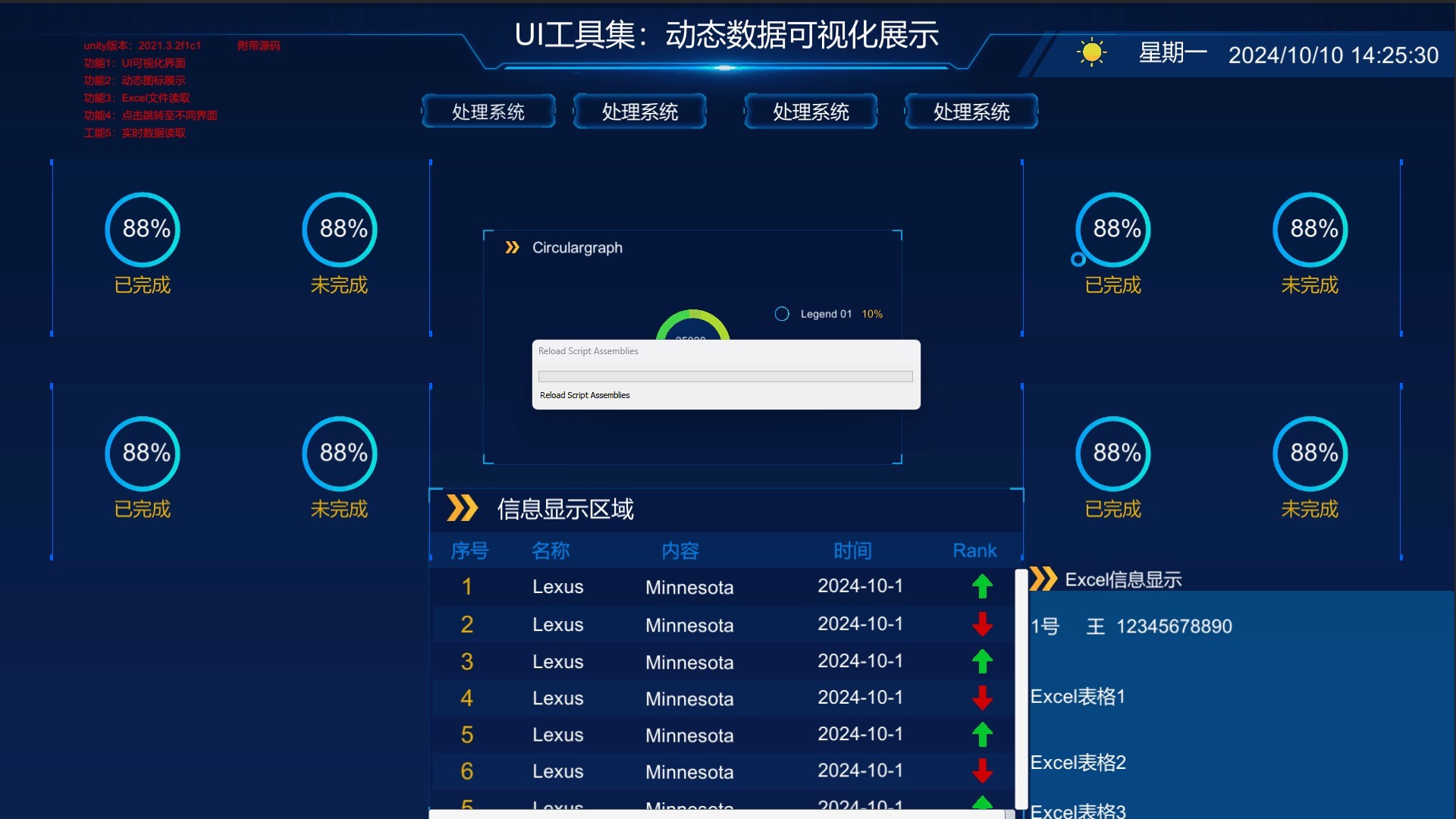
Task: Click double-arrow icon beside Excel信息显示
Action: (1043, 579)
